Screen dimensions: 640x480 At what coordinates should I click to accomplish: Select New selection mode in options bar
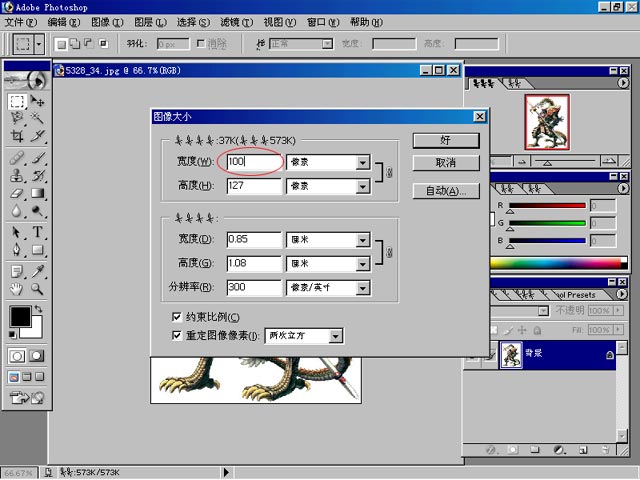(61, 44)
